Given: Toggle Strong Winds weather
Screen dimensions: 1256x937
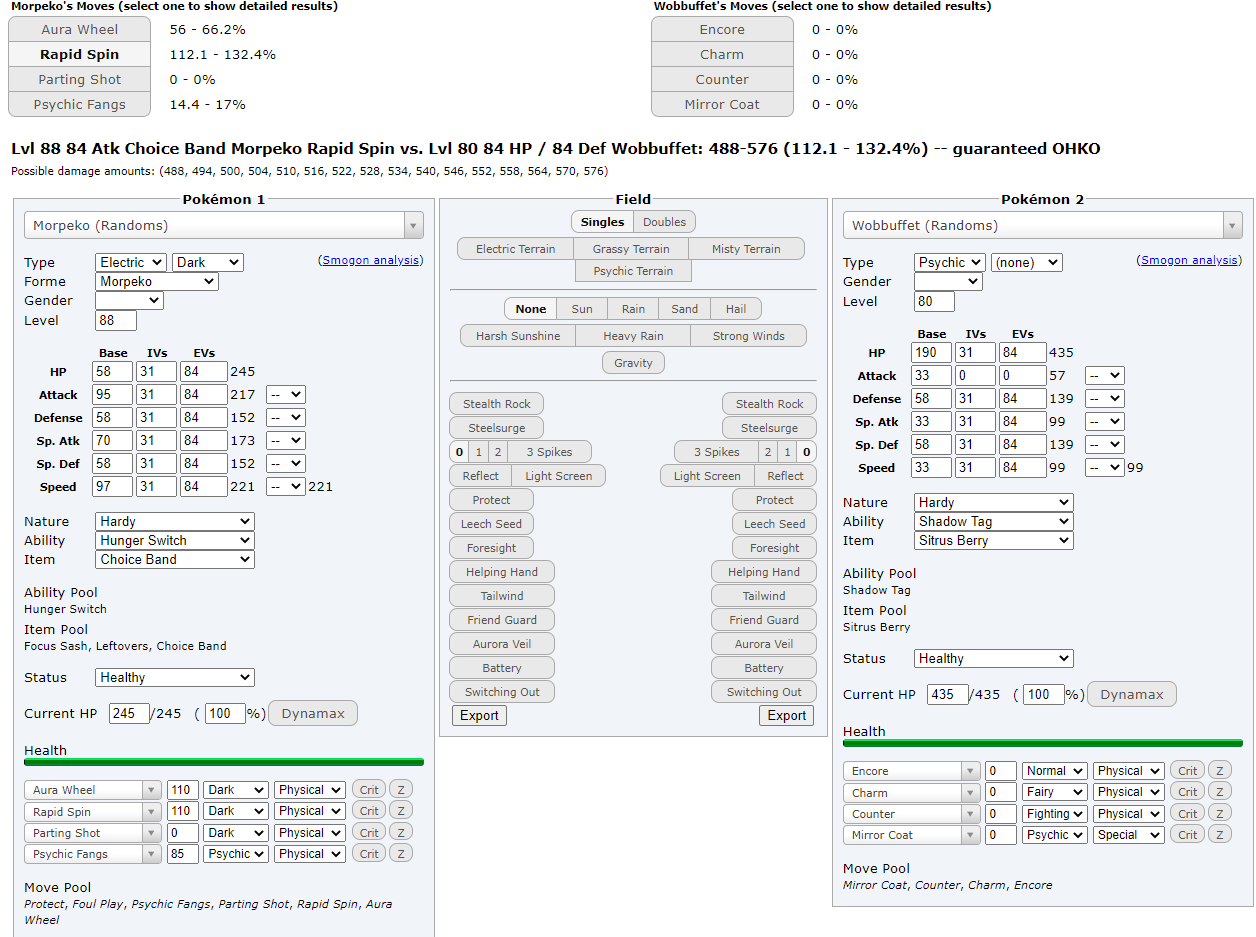Looking at the screenshot, I should pyautogui.click(x=748, y=336).
